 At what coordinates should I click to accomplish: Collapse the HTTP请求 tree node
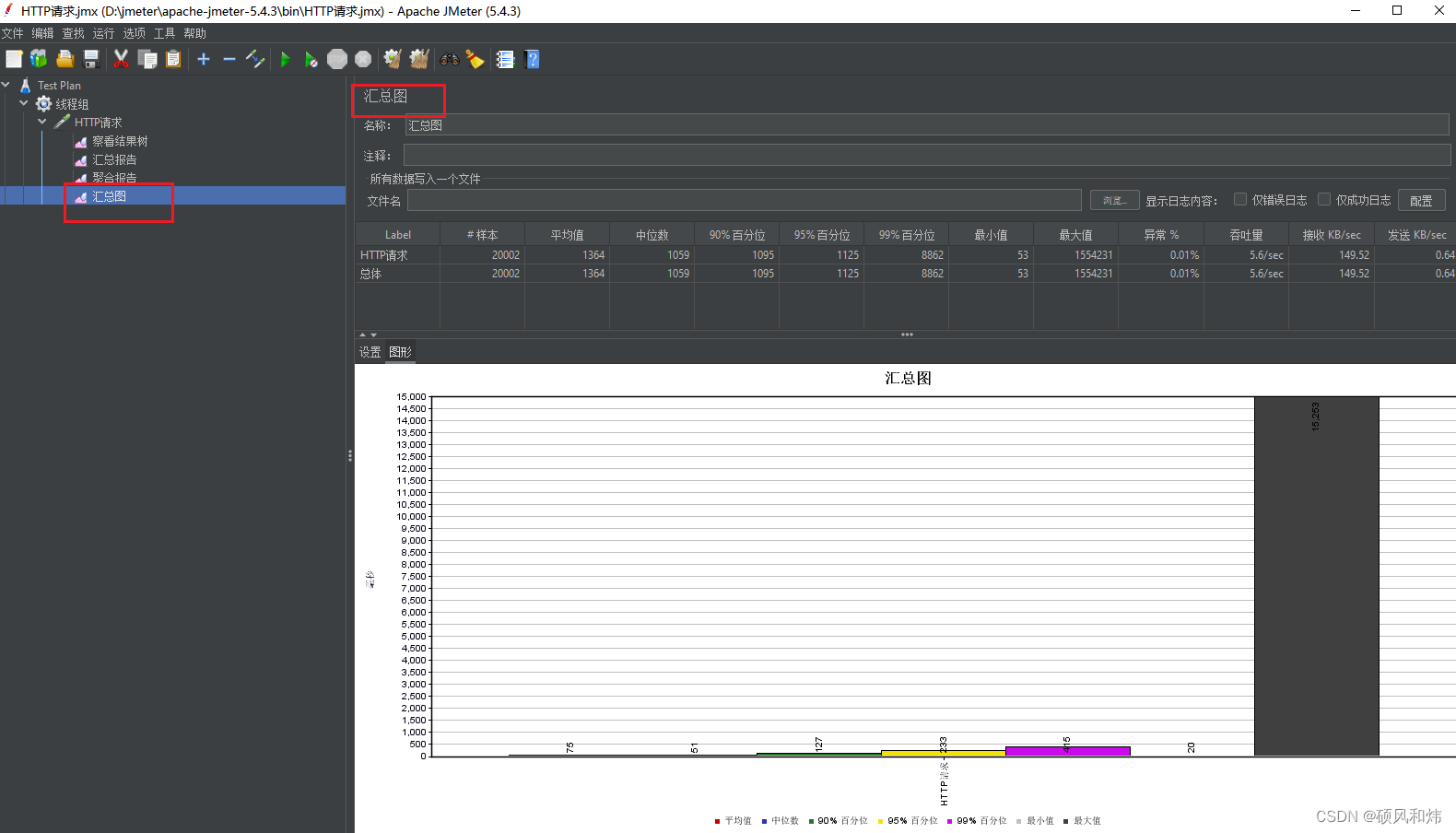point(42,122)
